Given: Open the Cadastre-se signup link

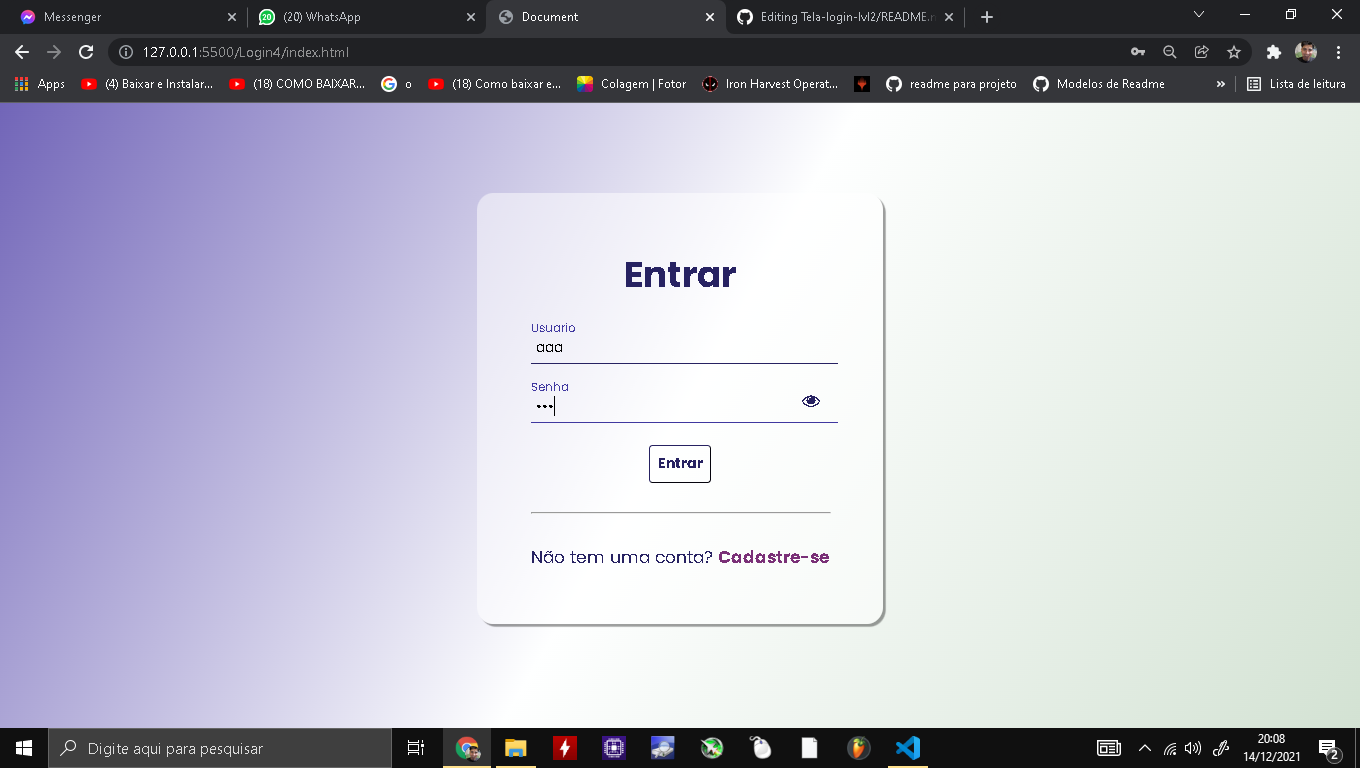Looking at the screenshot, I should coord(773,557).
